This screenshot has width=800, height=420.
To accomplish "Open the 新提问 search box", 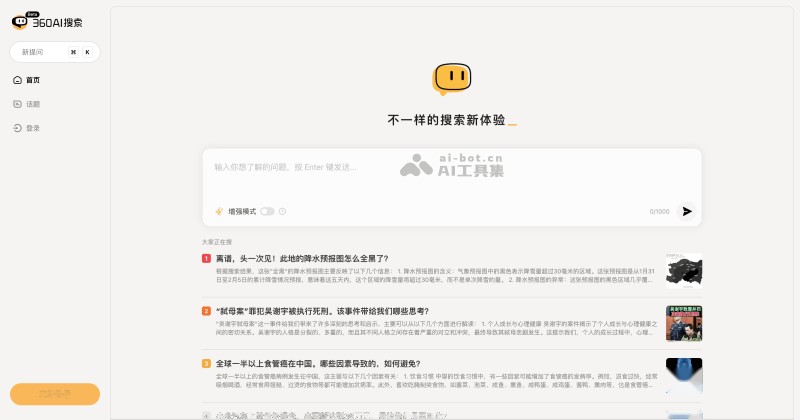I will point(55,52).
